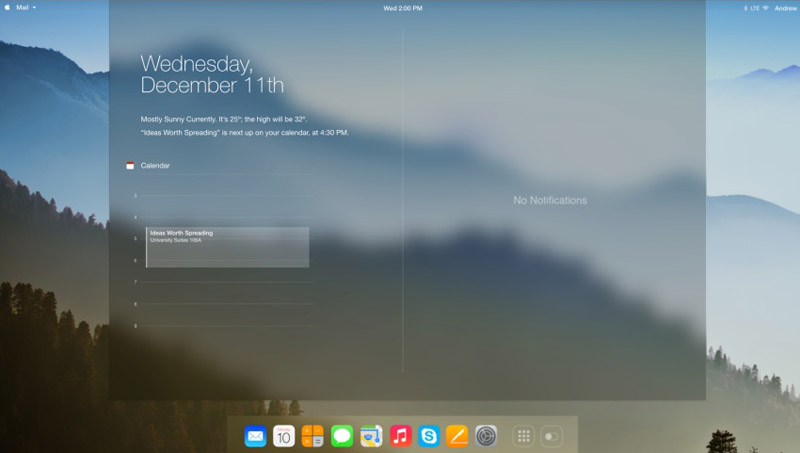Image resolution: width=800 pixels, height=453 pixels.
Task: Click the red Calendar widget icon
Action: [130, 165]
